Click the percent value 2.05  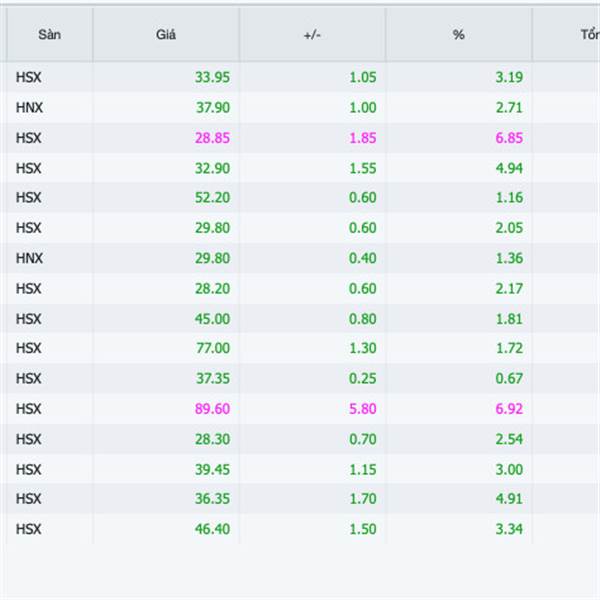pos(509,228)
